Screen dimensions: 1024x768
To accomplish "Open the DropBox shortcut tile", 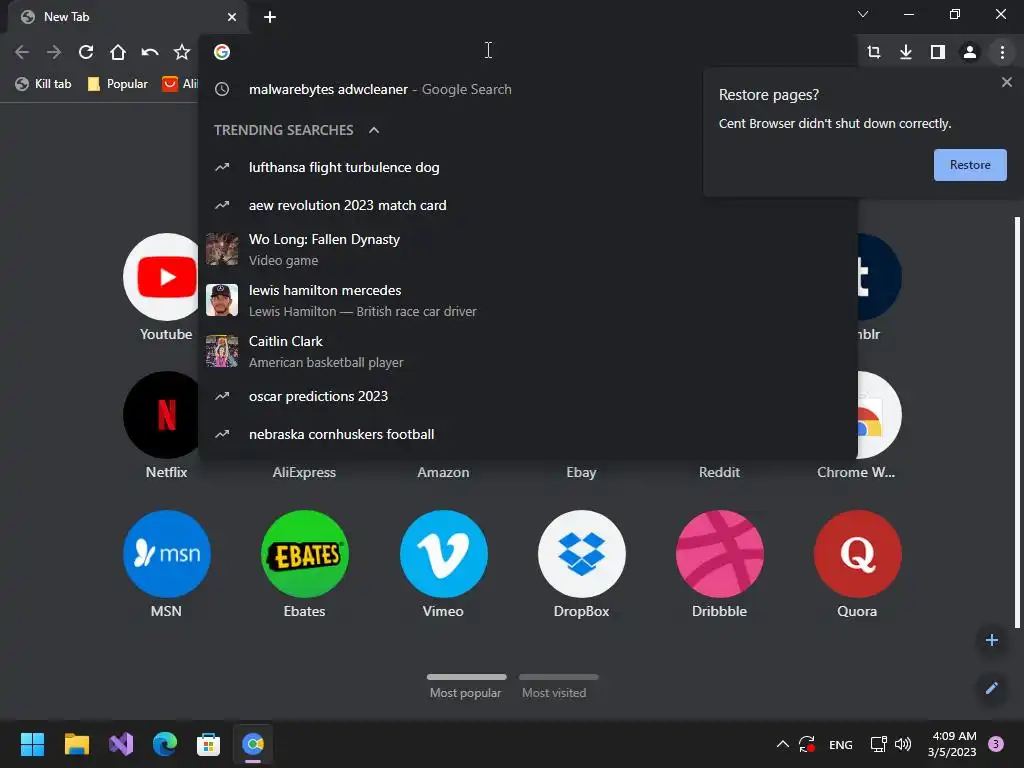I will (x=581, y=564).
